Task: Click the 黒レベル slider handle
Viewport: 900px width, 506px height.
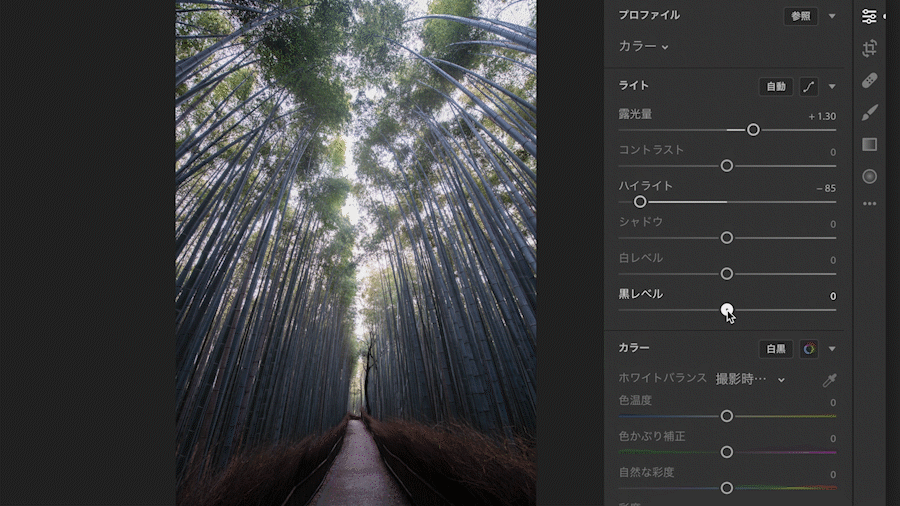Action: [727, 310]
